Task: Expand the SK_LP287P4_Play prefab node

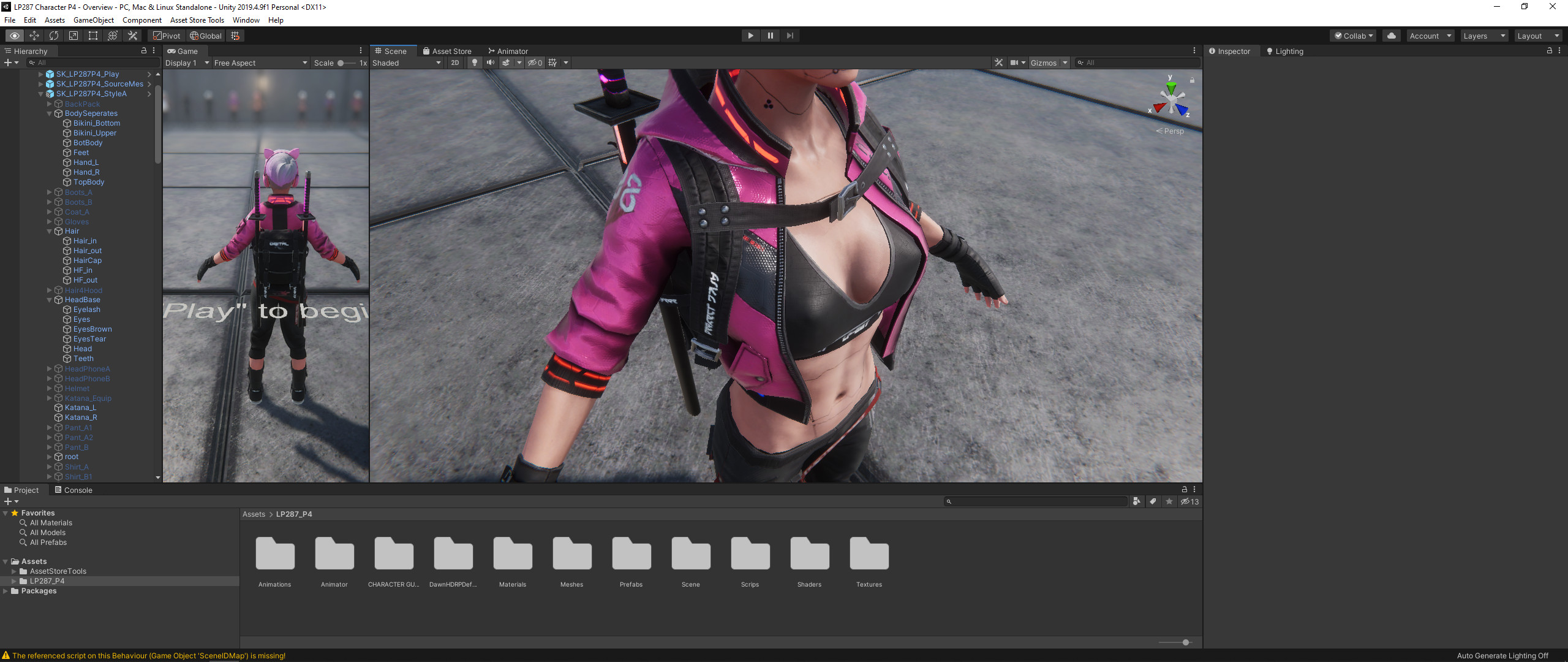Action: [x=41, y=74]
